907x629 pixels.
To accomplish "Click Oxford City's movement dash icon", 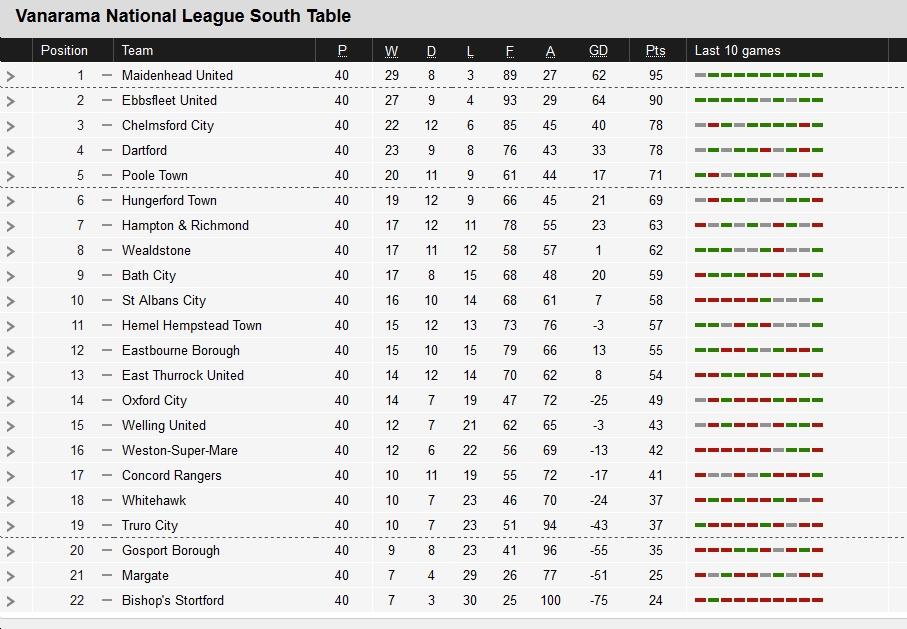I will pyautogui.click(x=106, y=400).
